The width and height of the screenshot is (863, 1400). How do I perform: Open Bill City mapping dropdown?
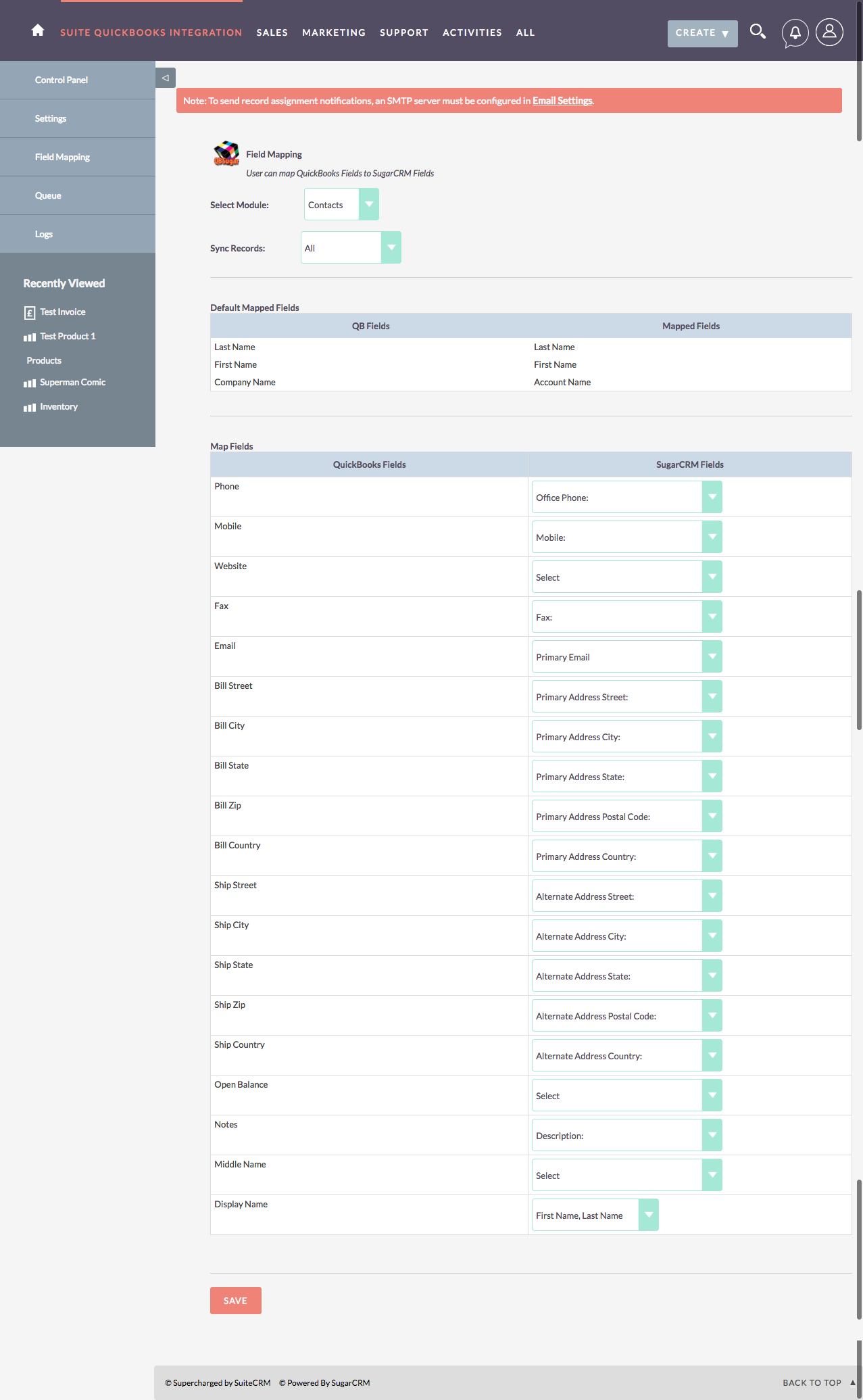[x=626, y=736]
